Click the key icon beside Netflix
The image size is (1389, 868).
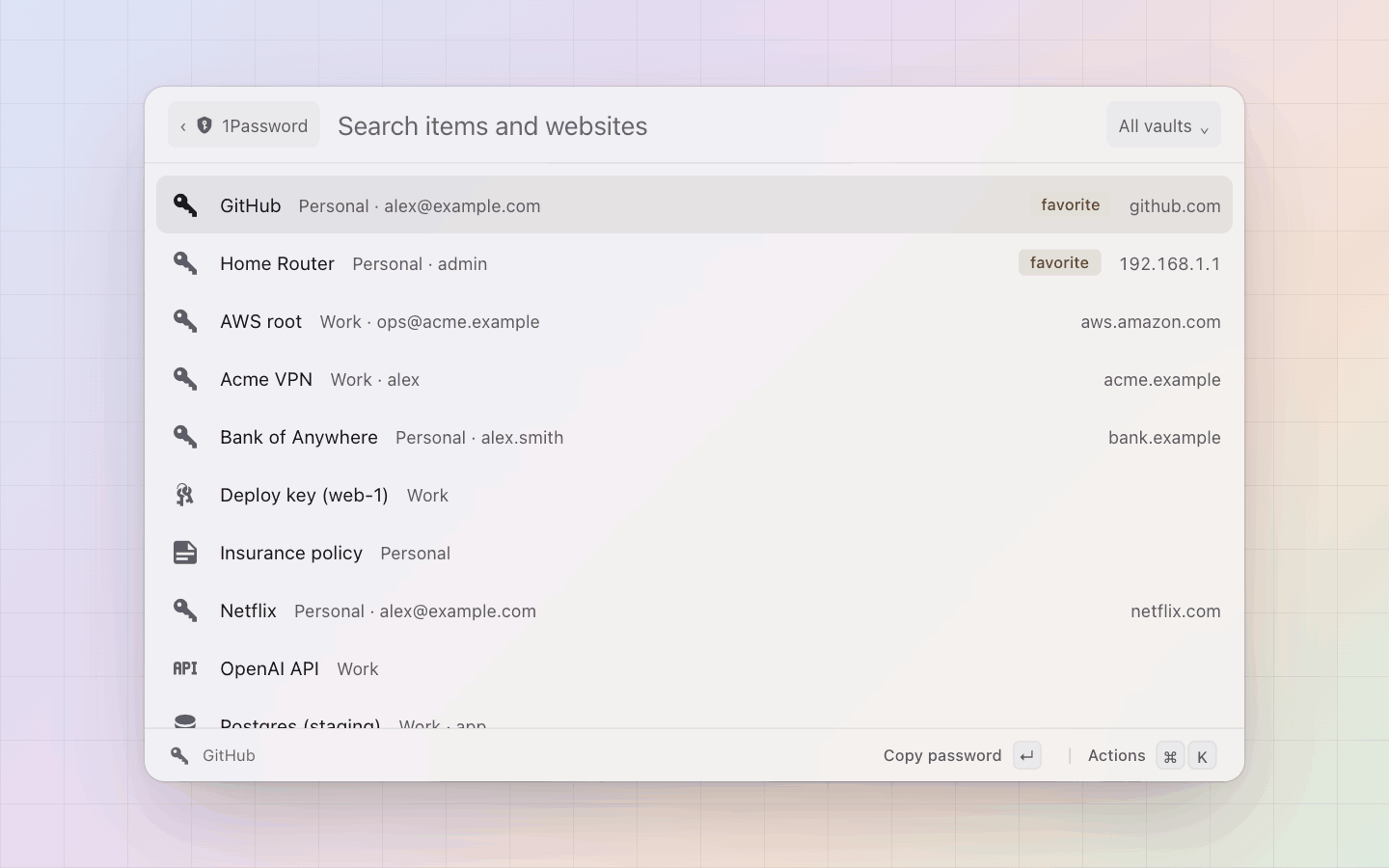point(185,610)
